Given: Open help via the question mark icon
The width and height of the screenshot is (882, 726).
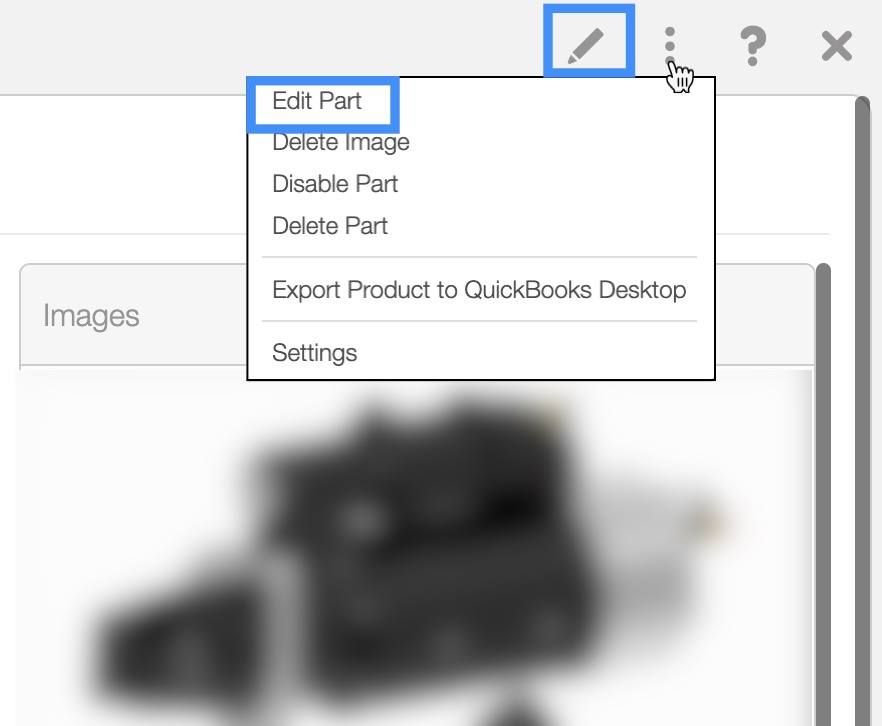Looking at the screenshot, I should (x=752, y=47).
